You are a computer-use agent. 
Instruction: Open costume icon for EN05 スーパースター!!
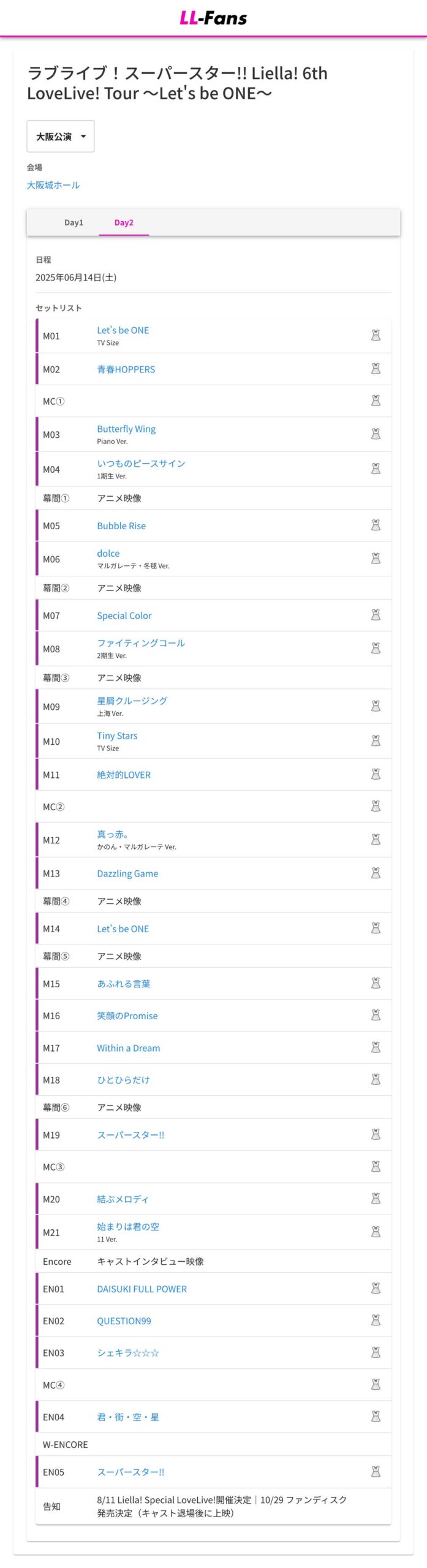(x=376, y=1471)
